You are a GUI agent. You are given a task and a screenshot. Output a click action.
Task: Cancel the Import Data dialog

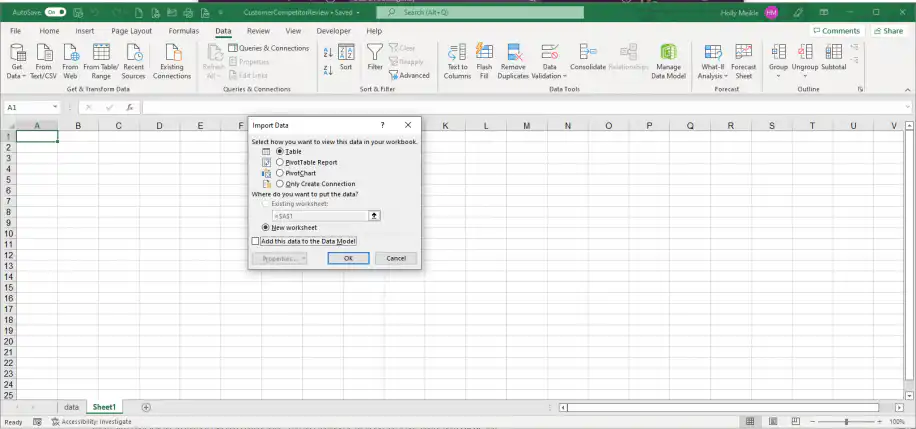(396, 258)
